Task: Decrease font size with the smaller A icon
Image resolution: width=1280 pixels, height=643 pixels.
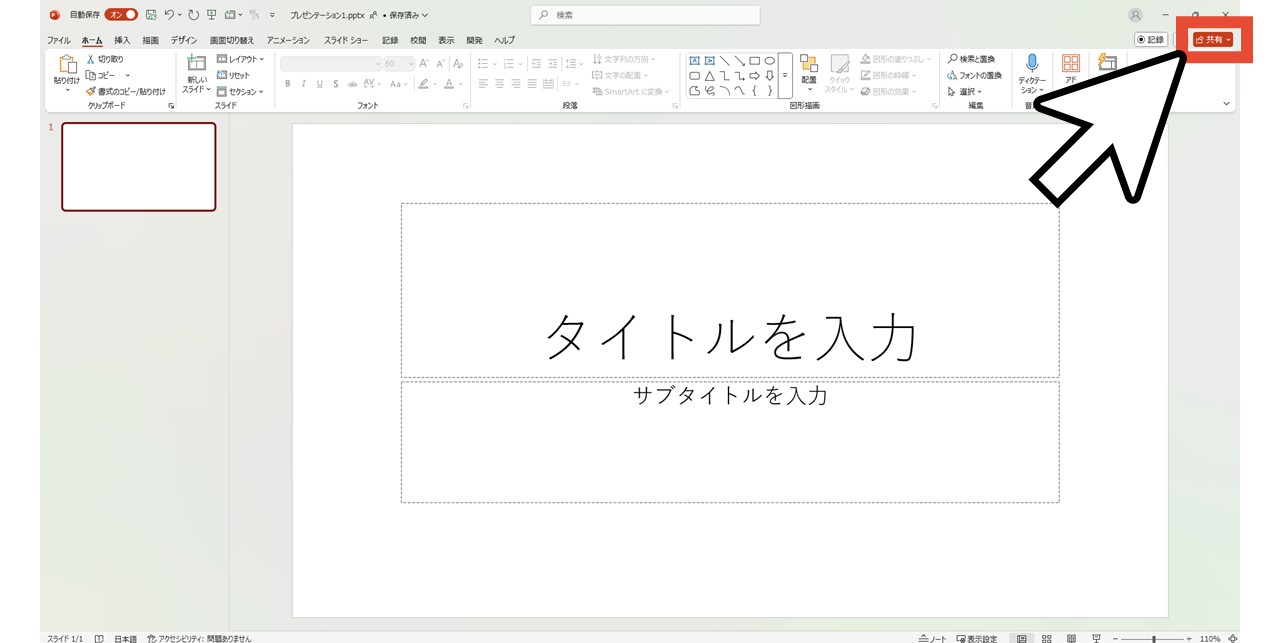Action: (438, 63)
